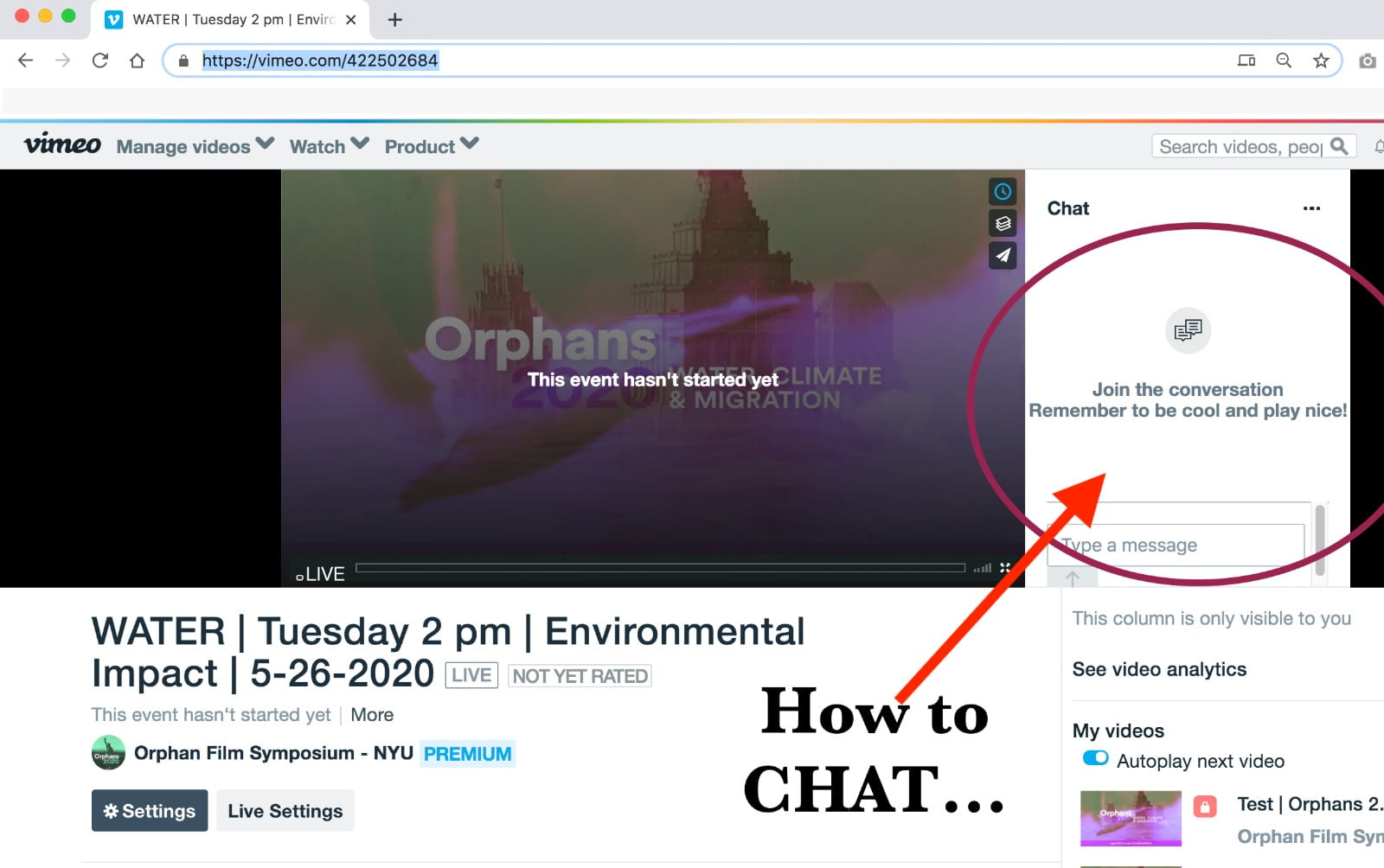This screenshot has width=1384, height=868.
Task: Bookmark this page with the star icon
Action: coord(1321,61)
